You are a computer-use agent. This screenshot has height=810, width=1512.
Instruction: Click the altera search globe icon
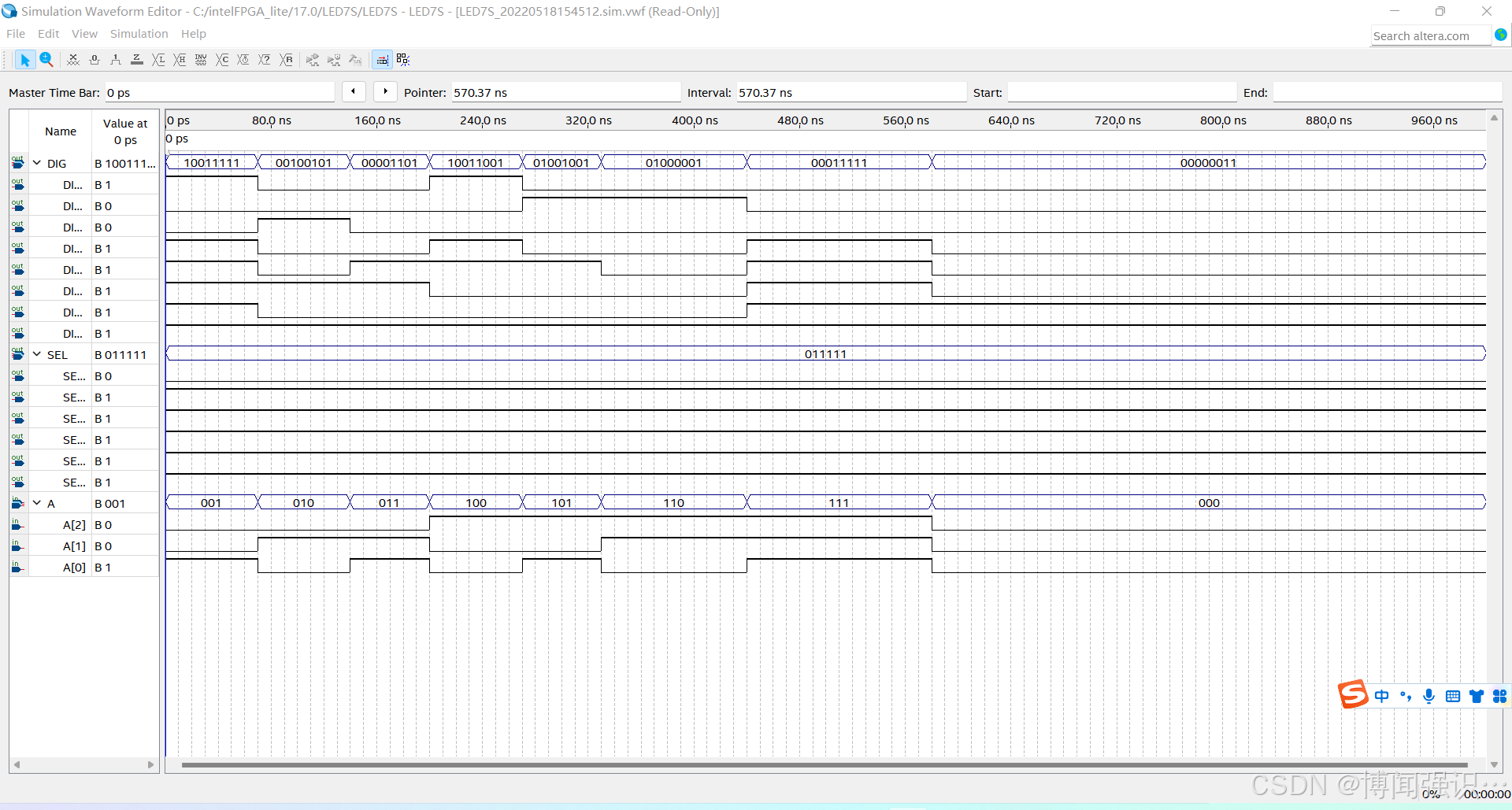[1501, 35]
